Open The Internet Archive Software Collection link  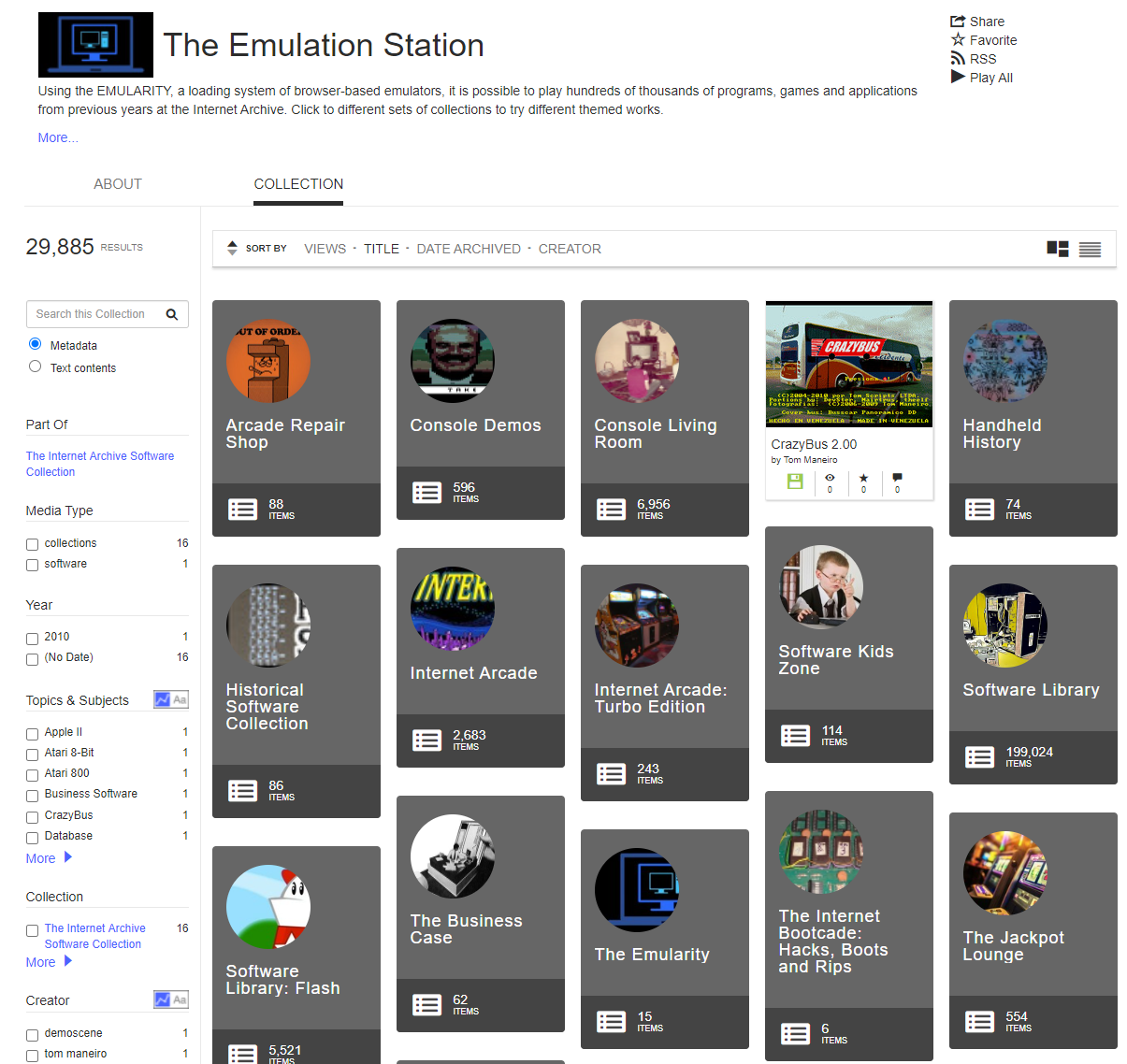tap(100, 464)
